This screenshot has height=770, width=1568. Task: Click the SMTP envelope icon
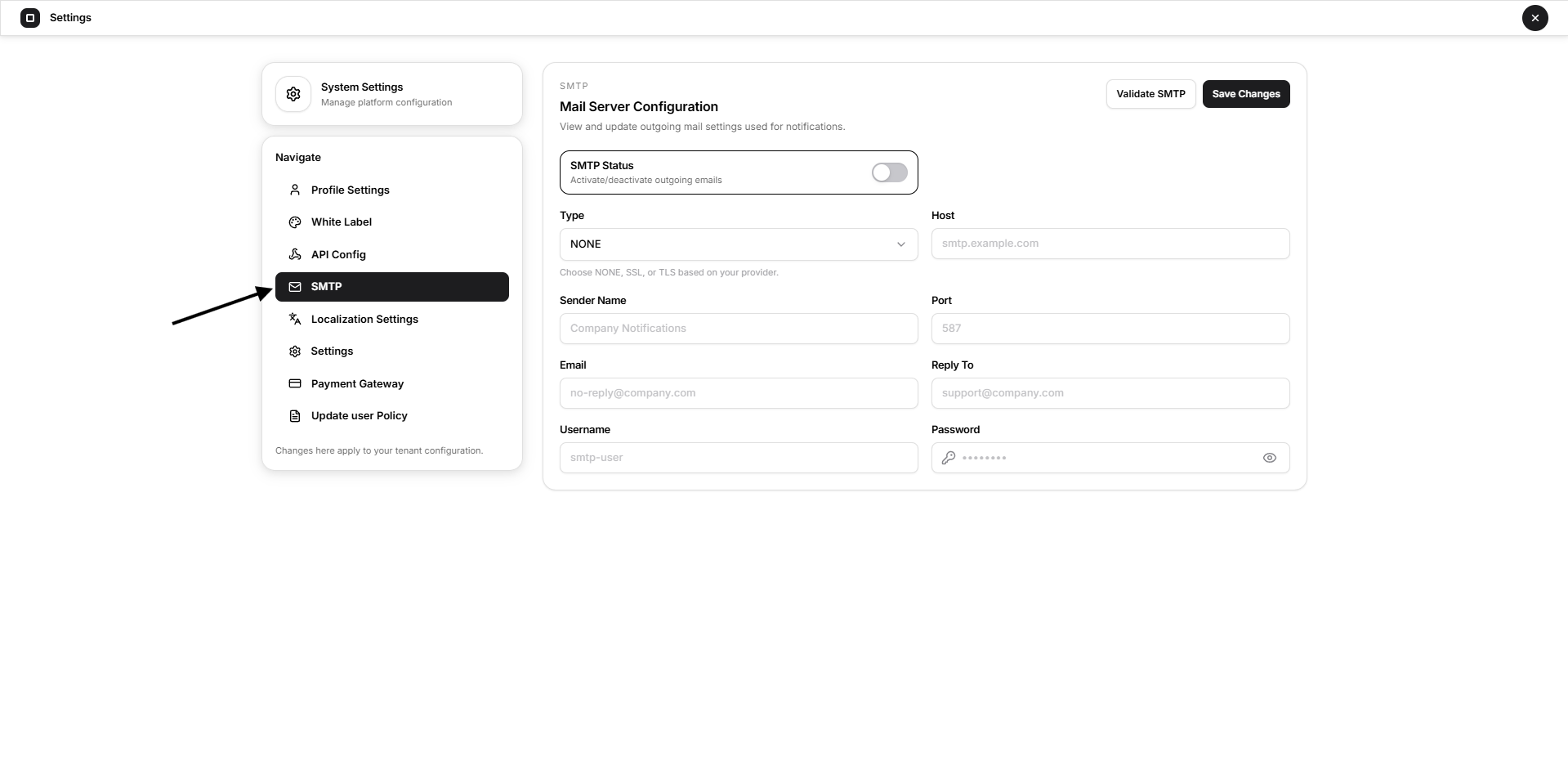click(295, 287)
